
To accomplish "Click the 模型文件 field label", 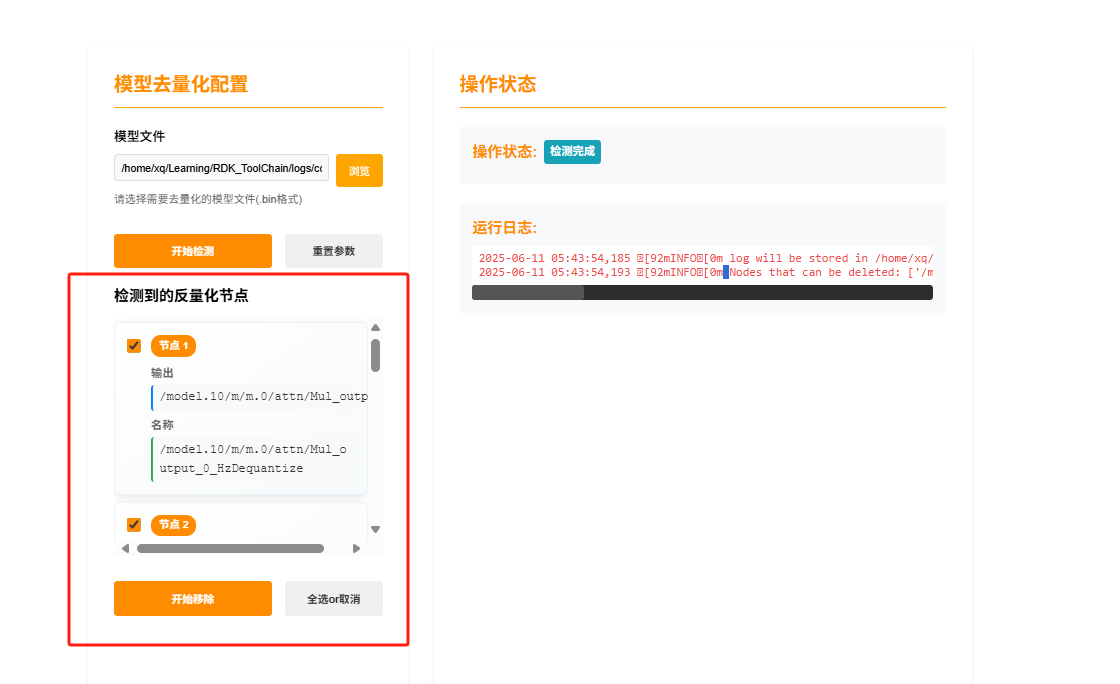I will pos(139,136).
